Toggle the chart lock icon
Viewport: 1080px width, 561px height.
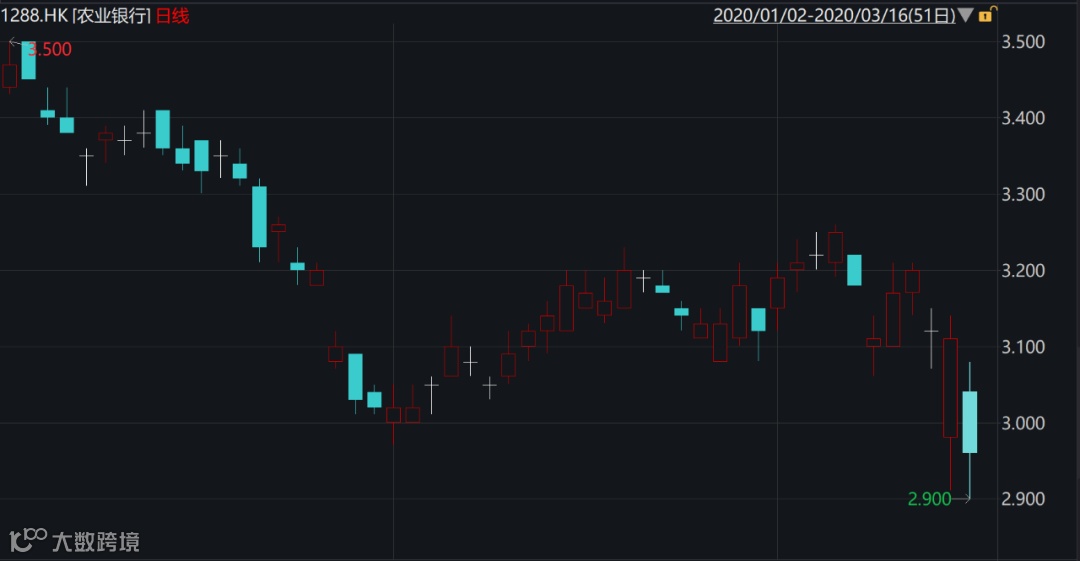[x=986, y=14]
